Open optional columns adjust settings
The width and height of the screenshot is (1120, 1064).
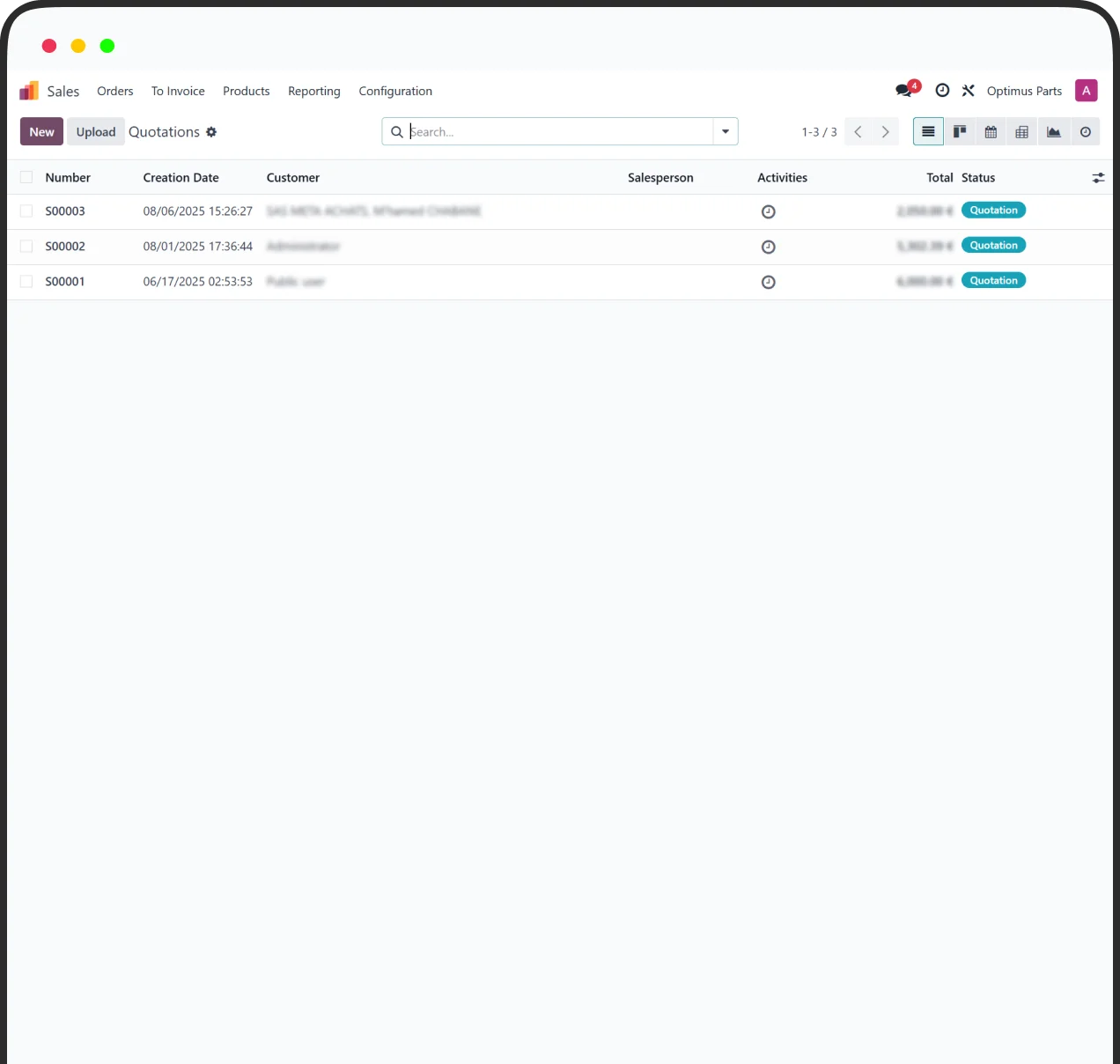click(1098, 178)
